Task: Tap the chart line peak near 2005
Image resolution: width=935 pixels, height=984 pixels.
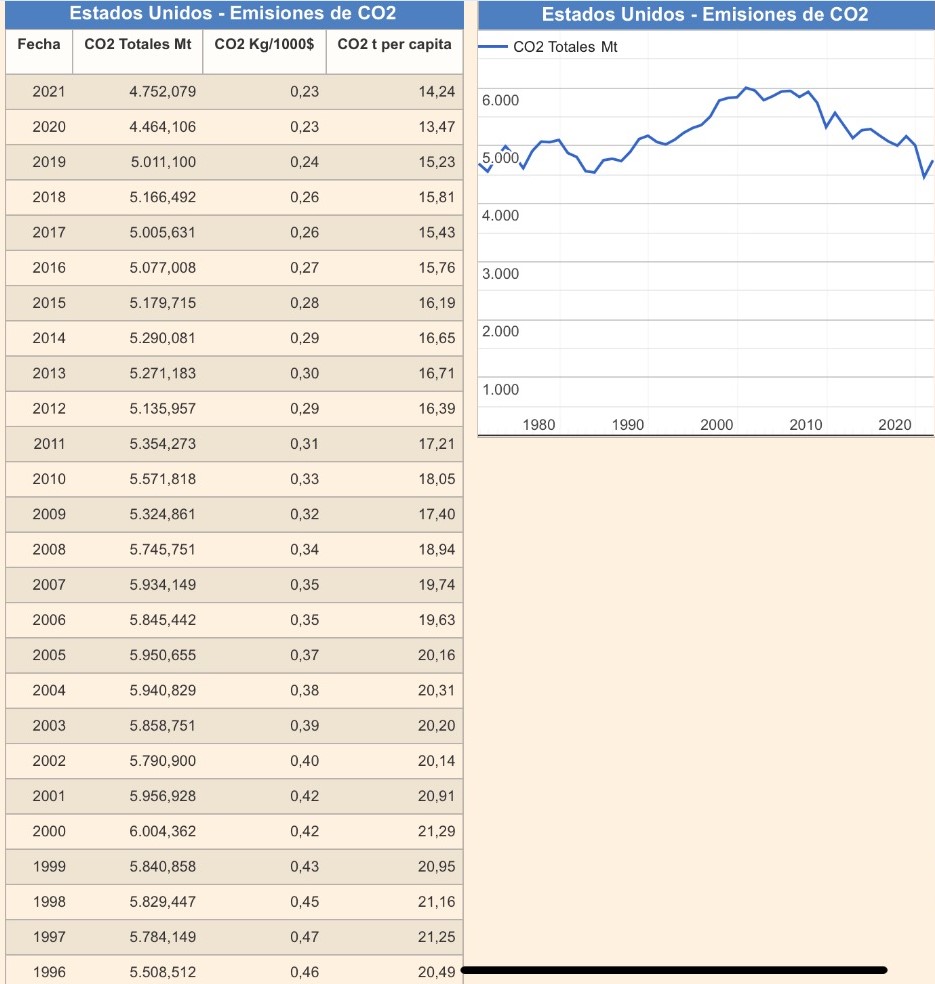Action: click(x=747, y=88)
